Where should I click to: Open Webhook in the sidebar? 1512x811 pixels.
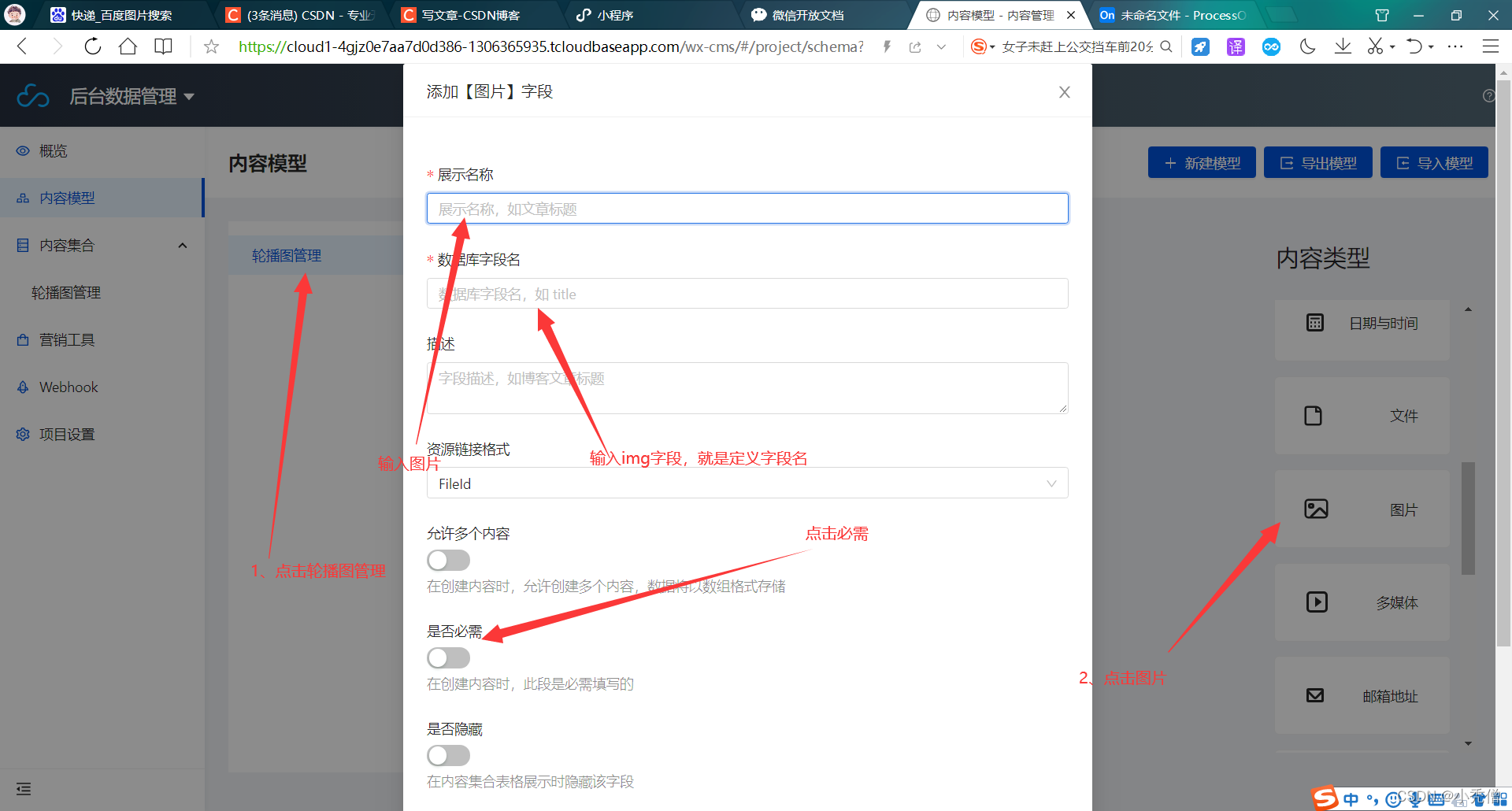pyautogui.click(x=102, y=387)
